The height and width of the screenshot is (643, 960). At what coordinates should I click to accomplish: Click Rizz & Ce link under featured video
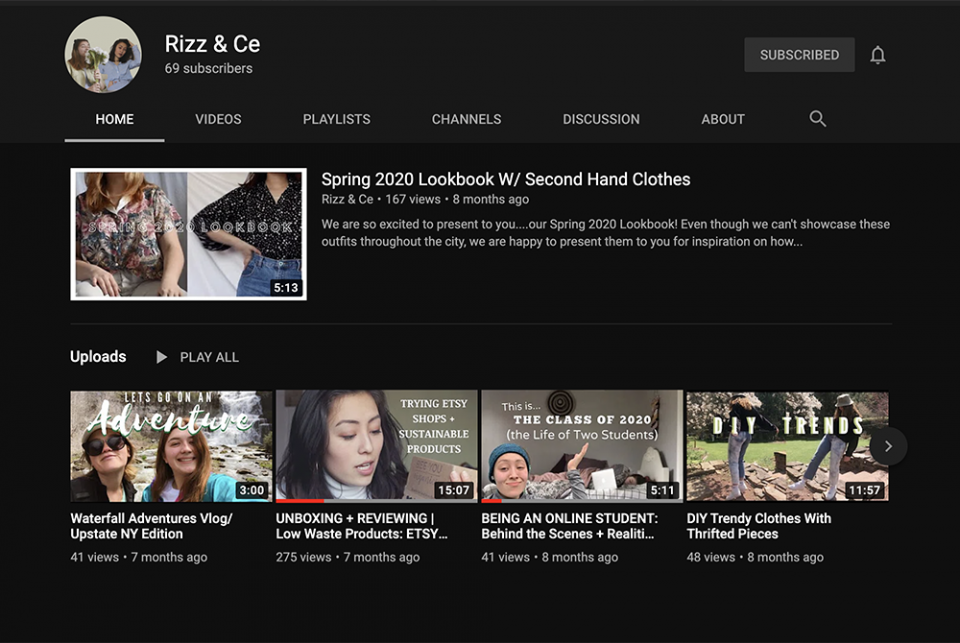[x=347, y=199]
